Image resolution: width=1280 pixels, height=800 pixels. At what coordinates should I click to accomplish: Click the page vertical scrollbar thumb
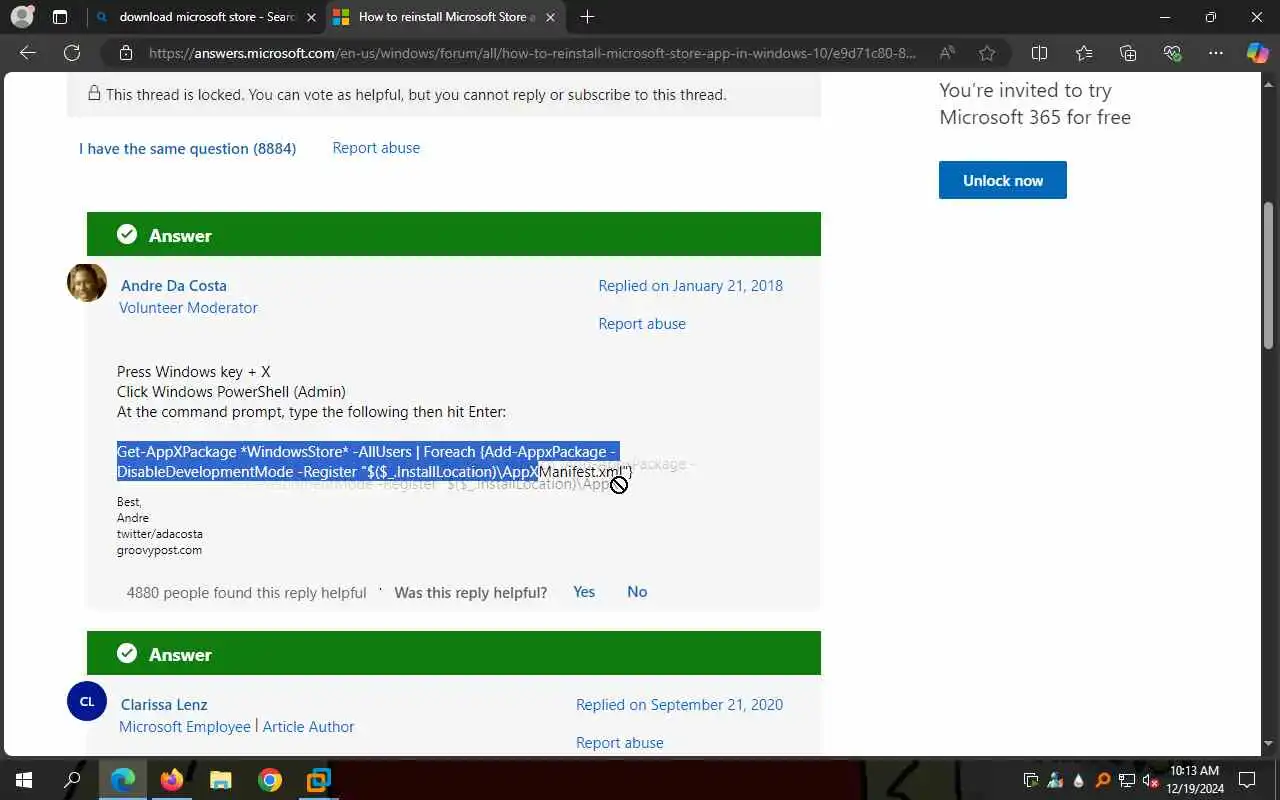(1269, 275)
